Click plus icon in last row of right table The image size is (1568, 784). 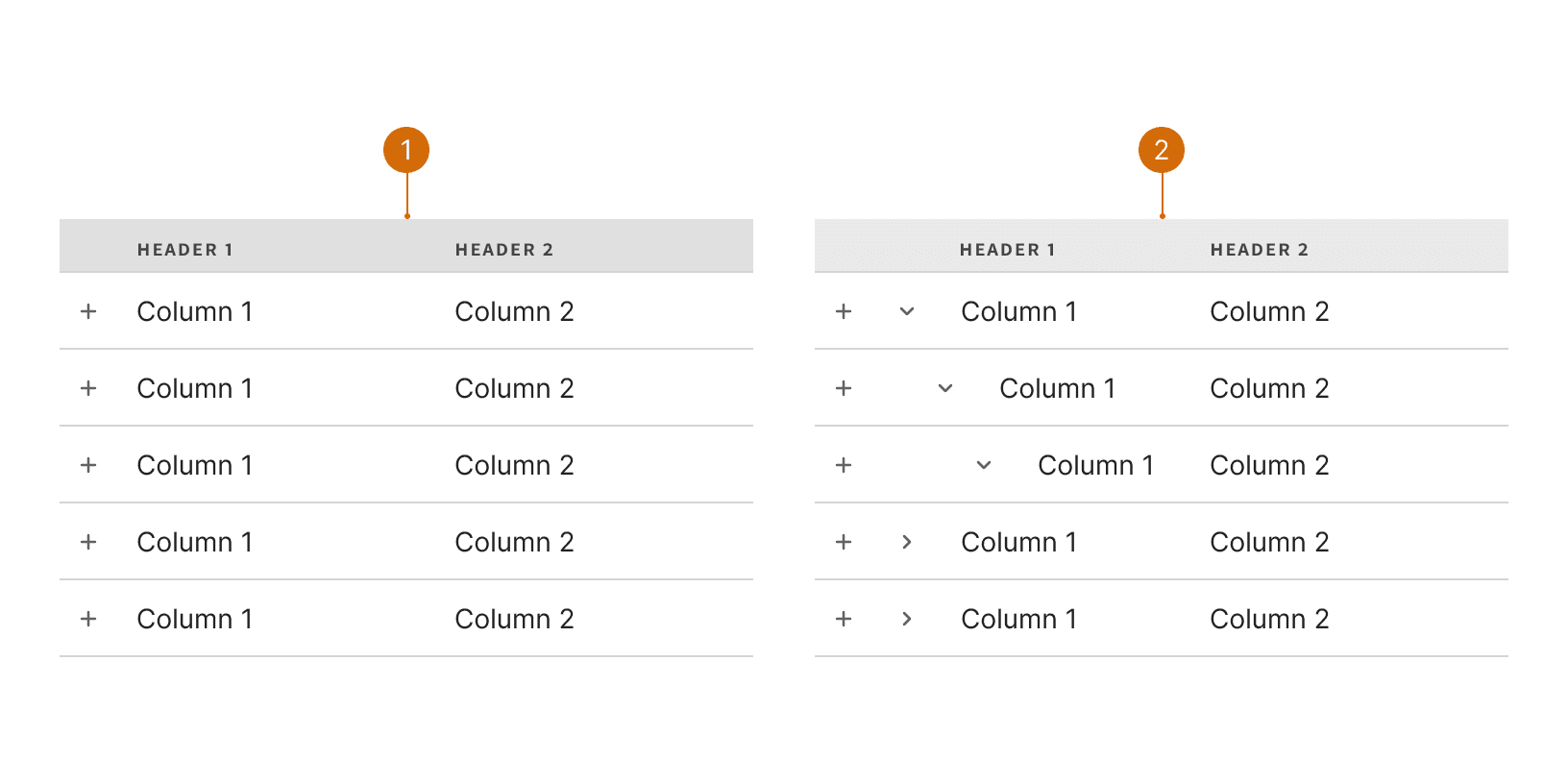click(x=844, y=619)
